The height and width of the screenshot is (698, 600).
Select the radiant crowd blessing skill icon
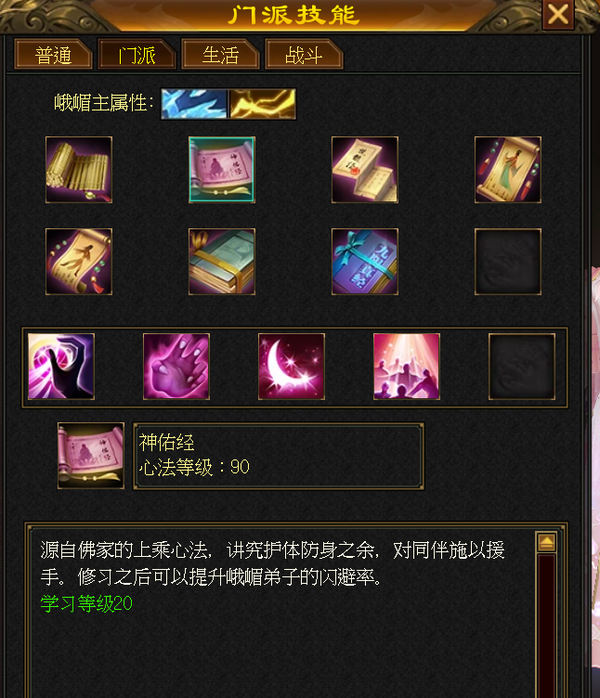coord(406,366)
